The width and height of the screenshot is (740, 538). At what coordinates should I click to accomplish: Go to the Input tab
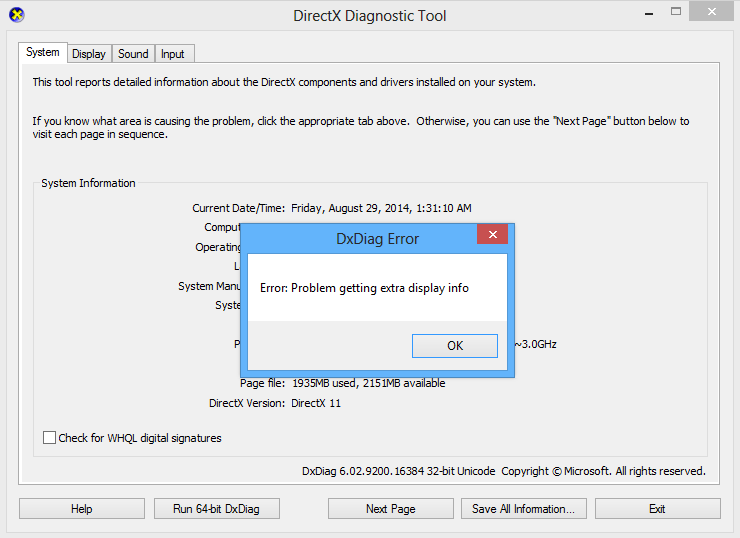click(173, 54)
